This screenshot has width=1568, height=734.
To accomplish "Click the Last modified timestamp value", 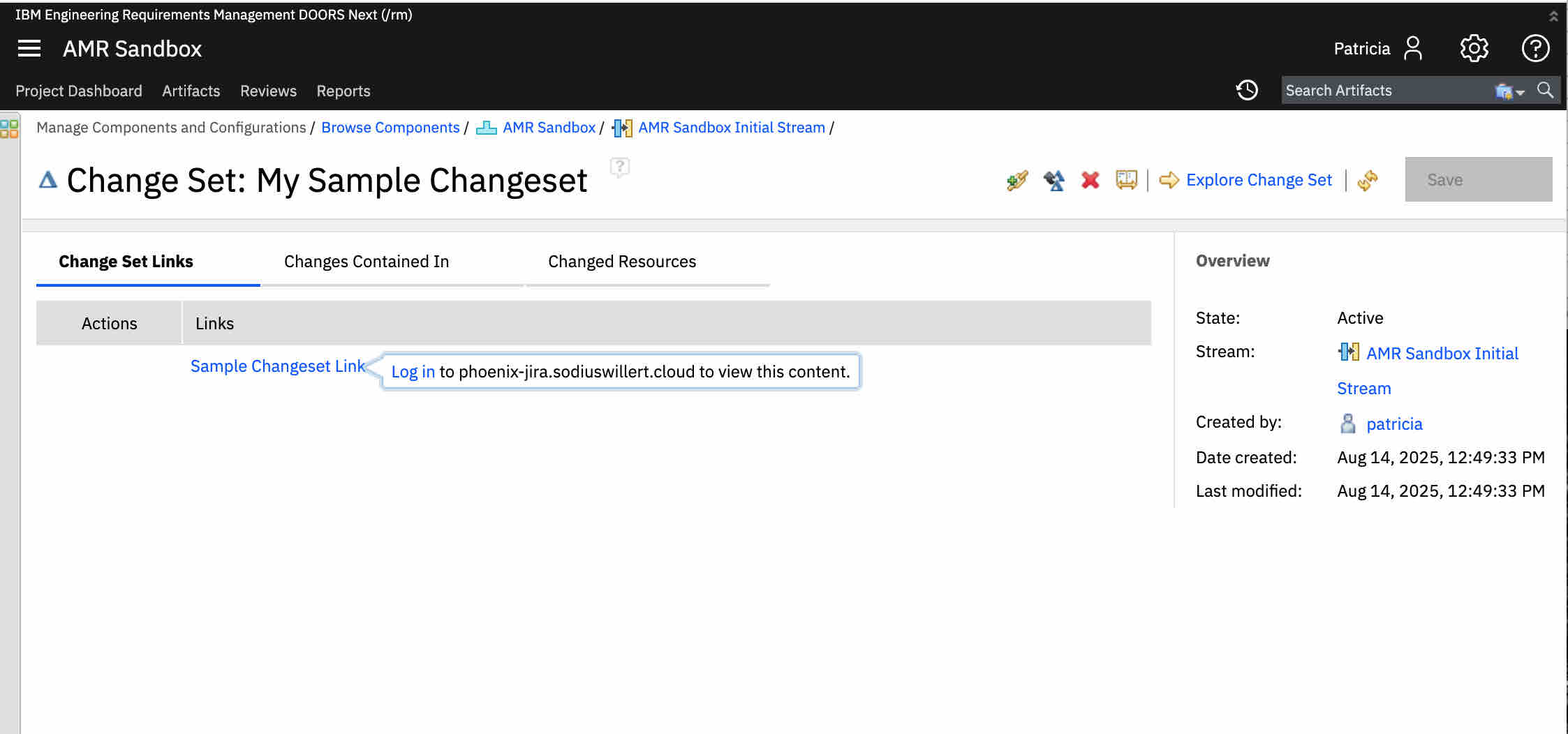I will click(x=1441, y=491).
